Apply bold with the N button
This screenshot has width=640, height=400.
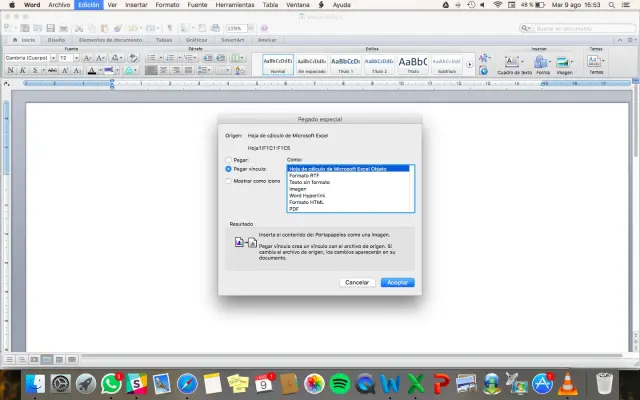click(11, 70)
